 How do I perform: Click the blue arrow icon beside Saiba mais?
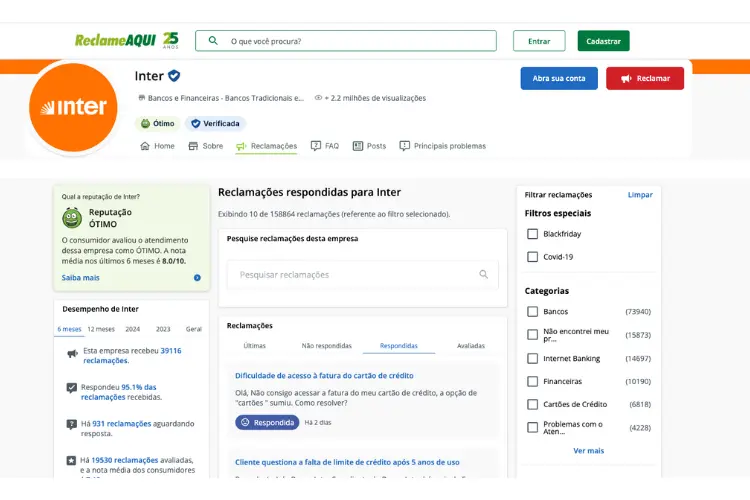tap(197, 278)
